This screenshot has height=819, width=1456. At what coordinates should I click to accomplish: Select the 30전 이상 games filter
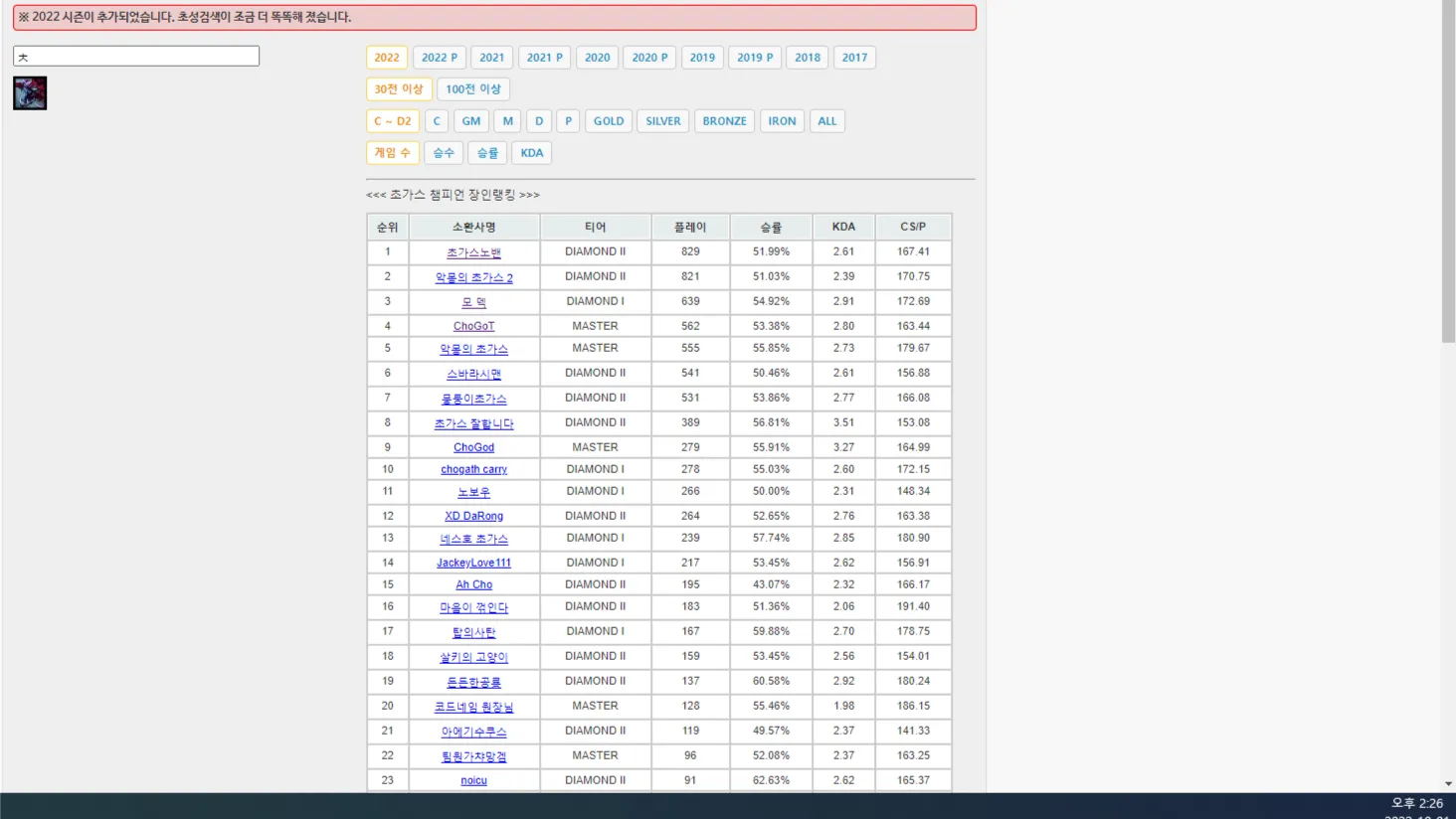pyautogui.click(x=399, y=89)
